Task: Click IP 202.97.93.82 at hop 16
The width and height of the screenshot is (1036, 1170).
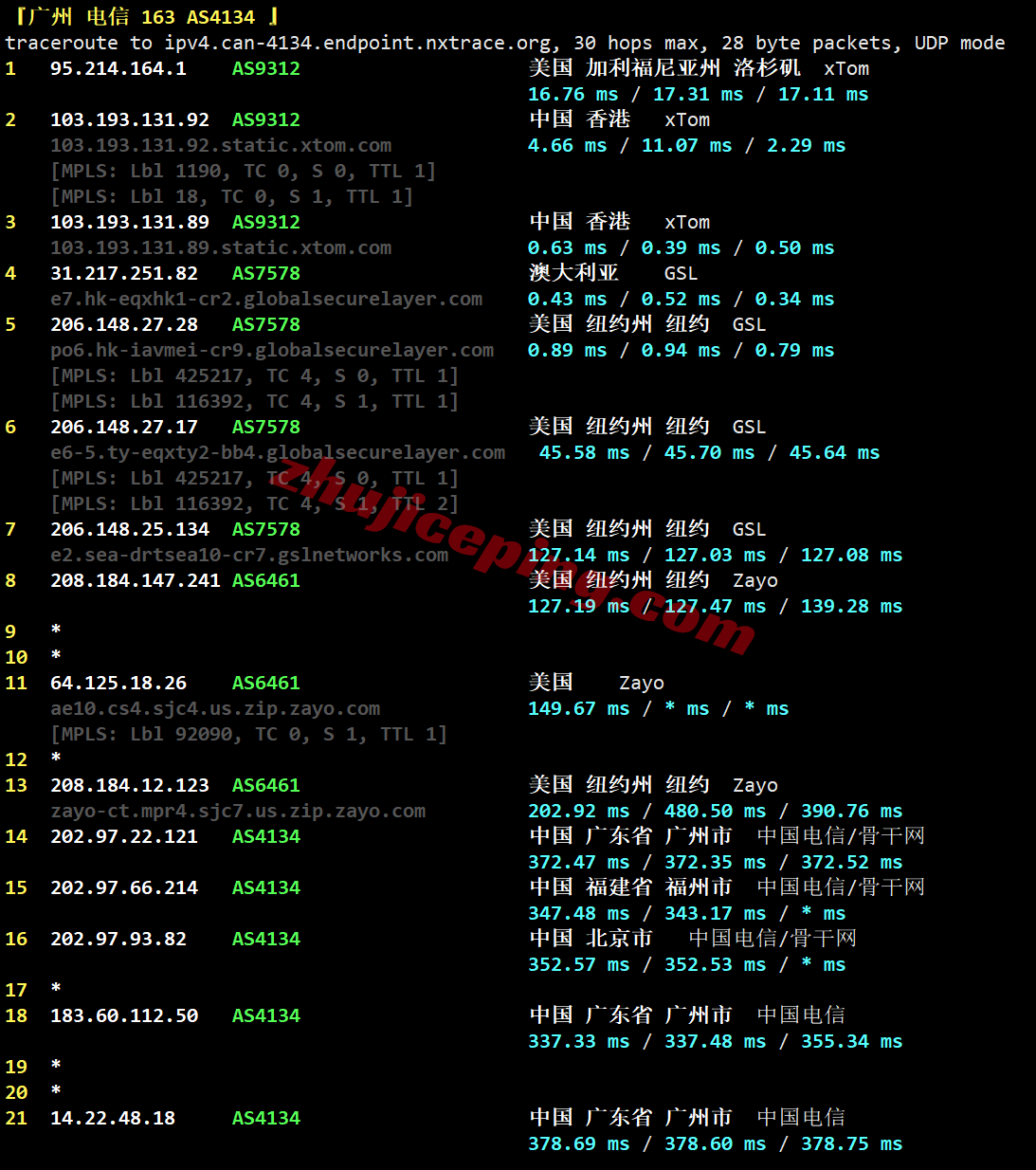Action: [118, 939]
